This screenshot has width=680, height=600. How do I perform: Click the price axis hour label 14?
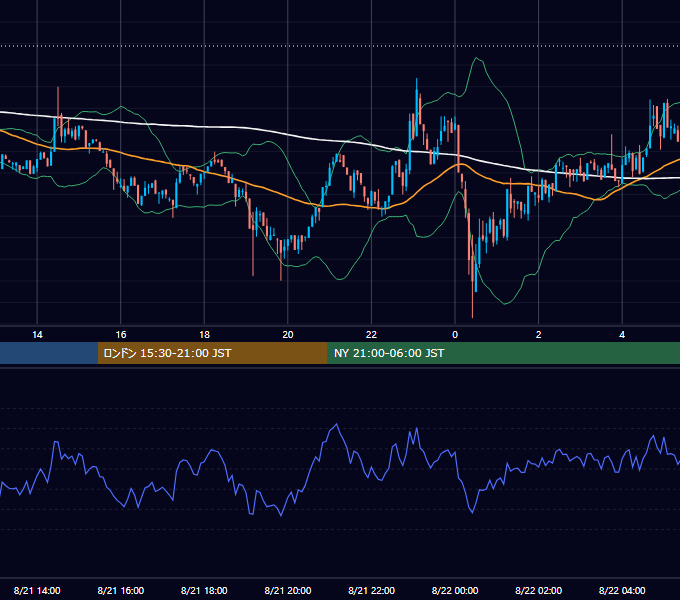(37, 335)
